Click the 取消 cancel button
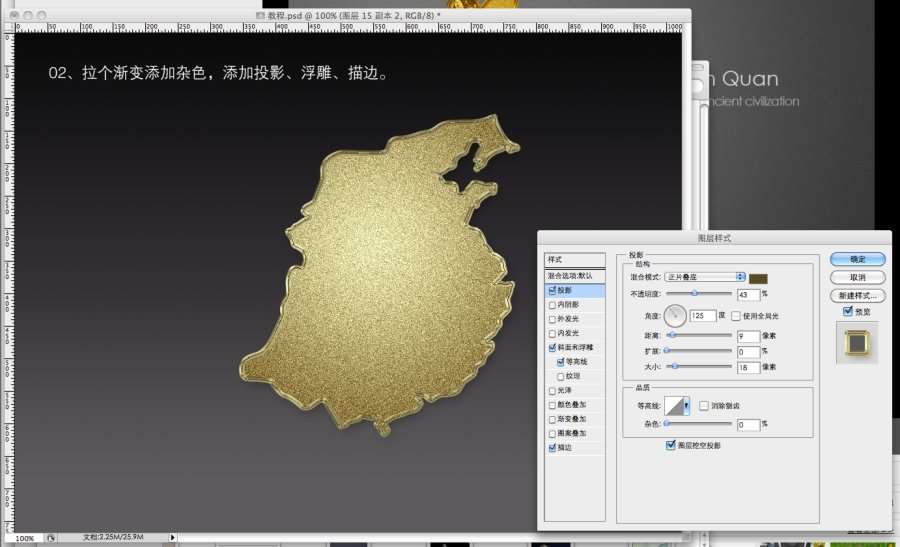 (857, 277)
